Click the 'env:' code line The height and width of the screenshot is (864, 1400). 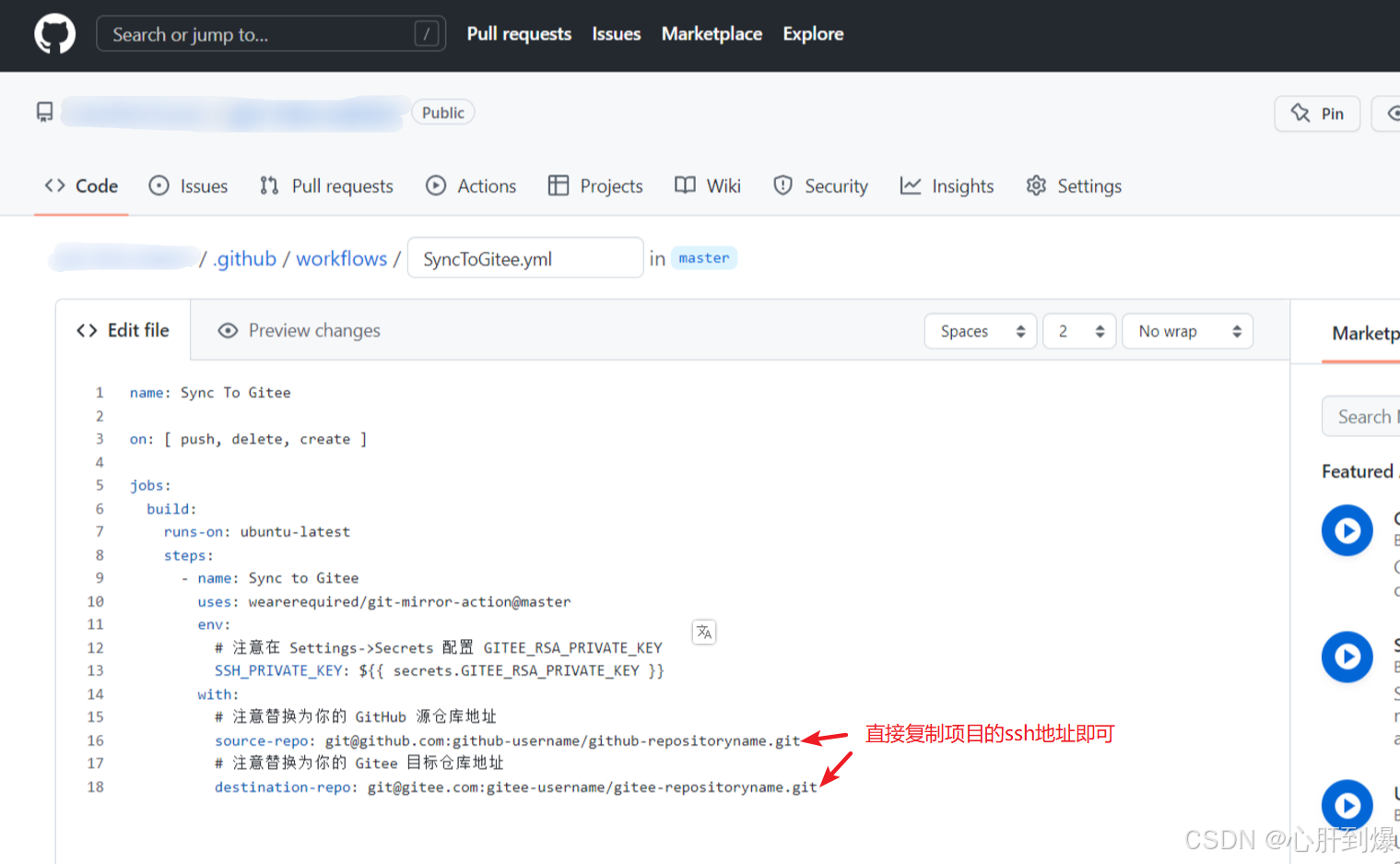(x=214, y=624)
